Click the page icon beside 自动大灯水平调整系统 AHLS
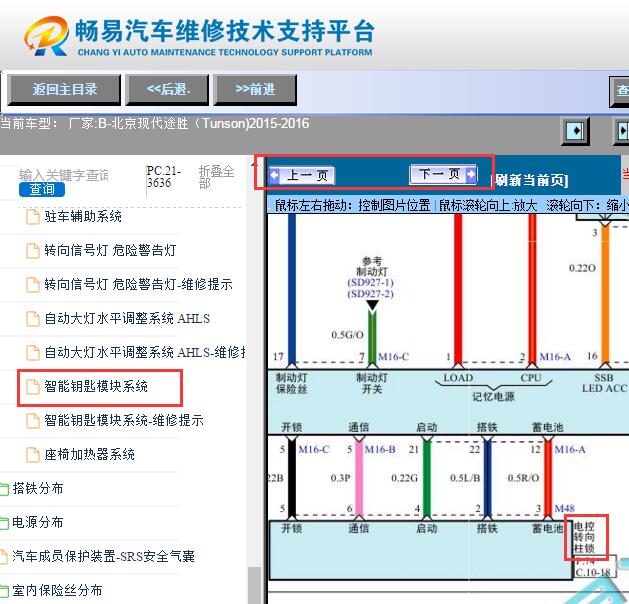This screenshot has width=629, height=604. coord(32,319)
